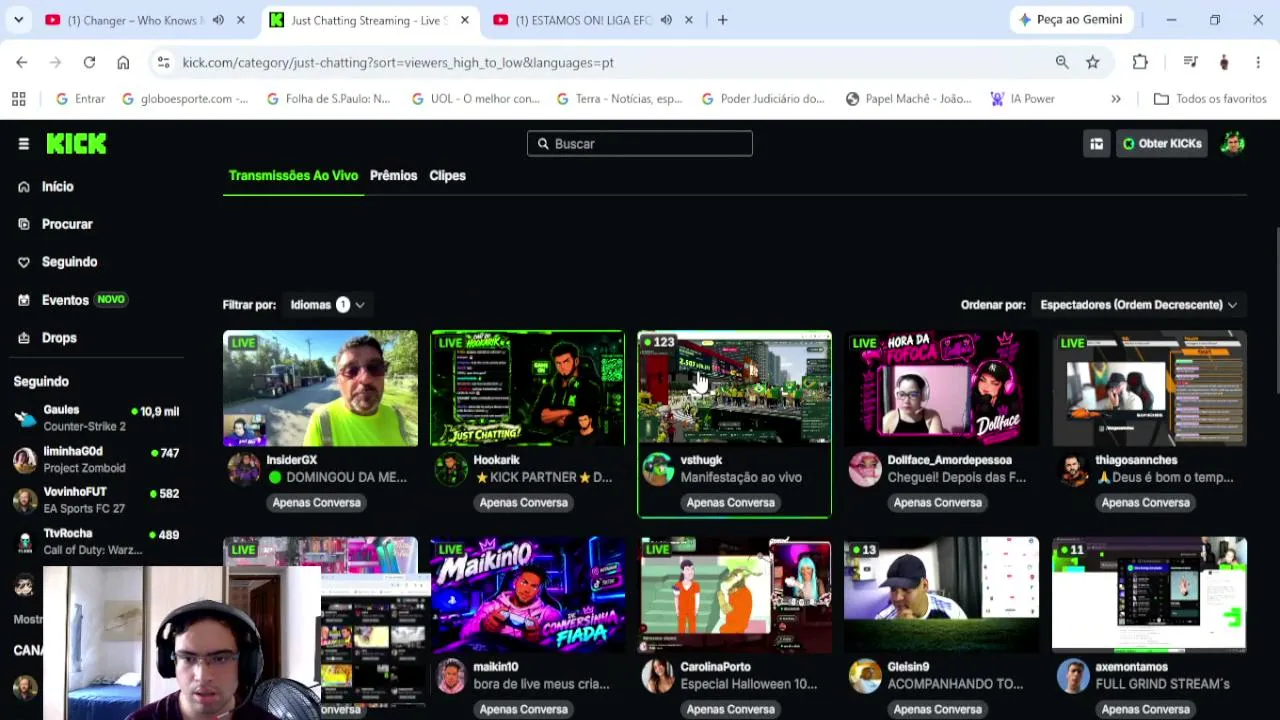The image size is (1280, 720).
Task: Click the Buscar search field
Action: 640,144
